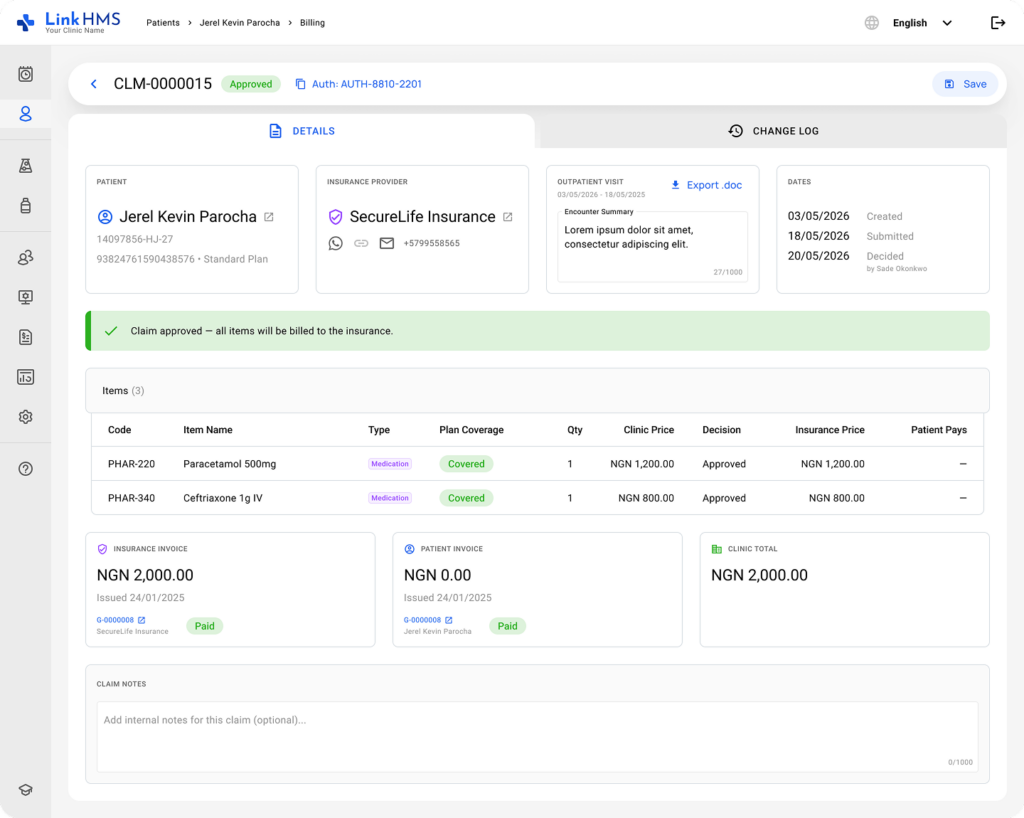Viewport: 1024px width, 818px height.
Task: Save the claim
Action: pyautogui.click(x=965, y=84)
